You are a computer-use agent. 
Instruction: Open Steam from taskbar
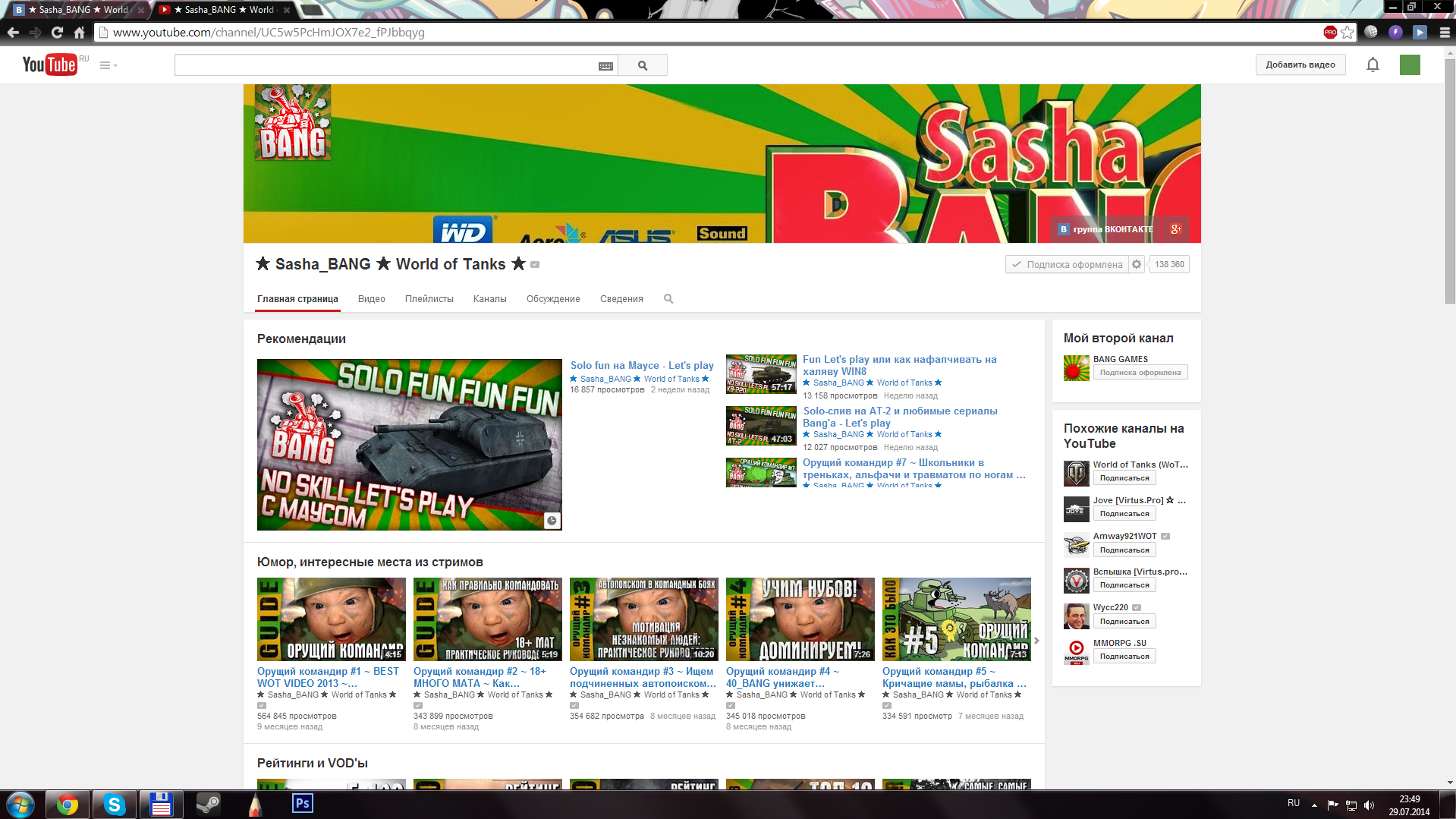(x=208, y=804)
